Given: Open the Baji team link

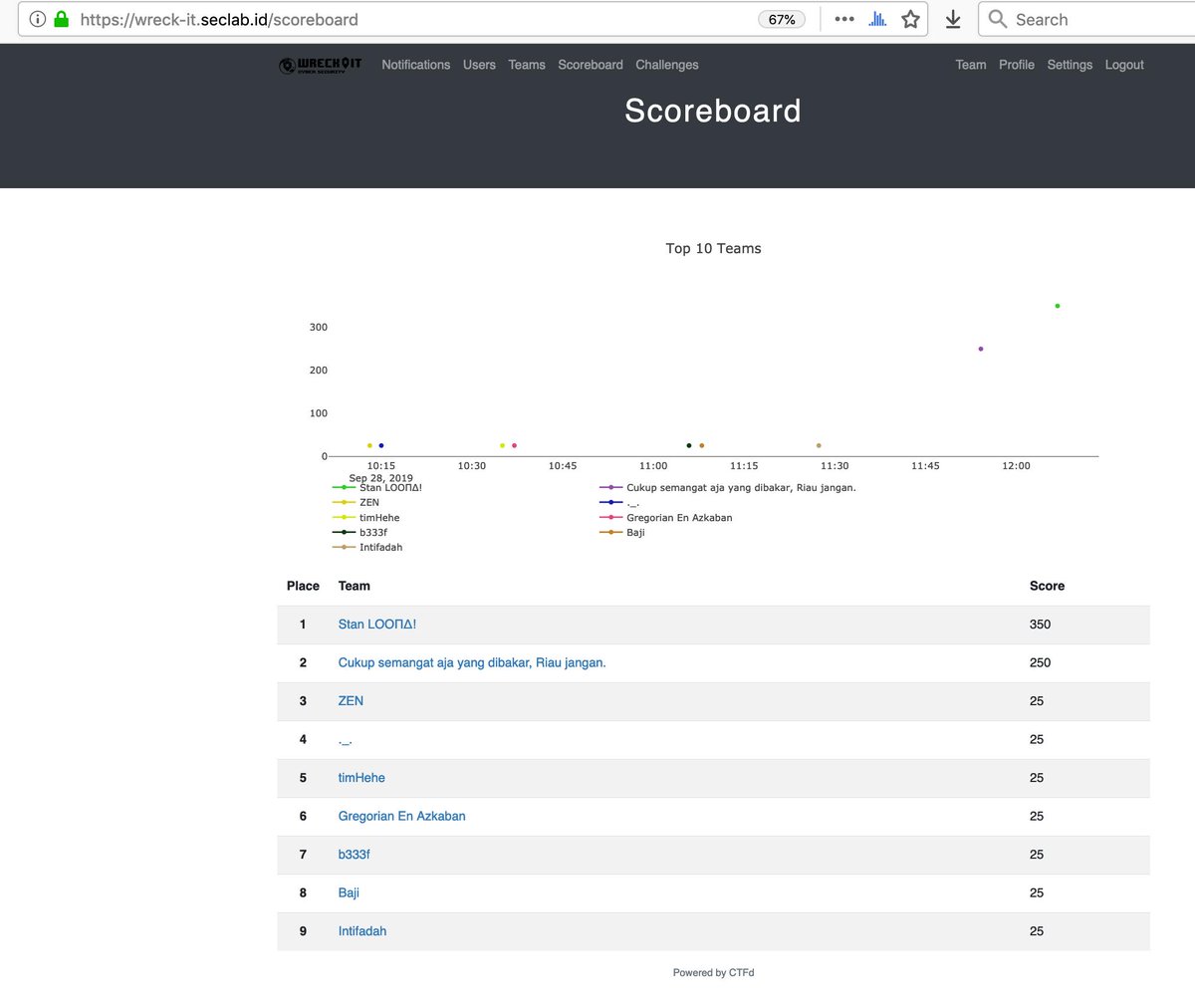Looking at the screenshot, I should [x=349, y=892].
